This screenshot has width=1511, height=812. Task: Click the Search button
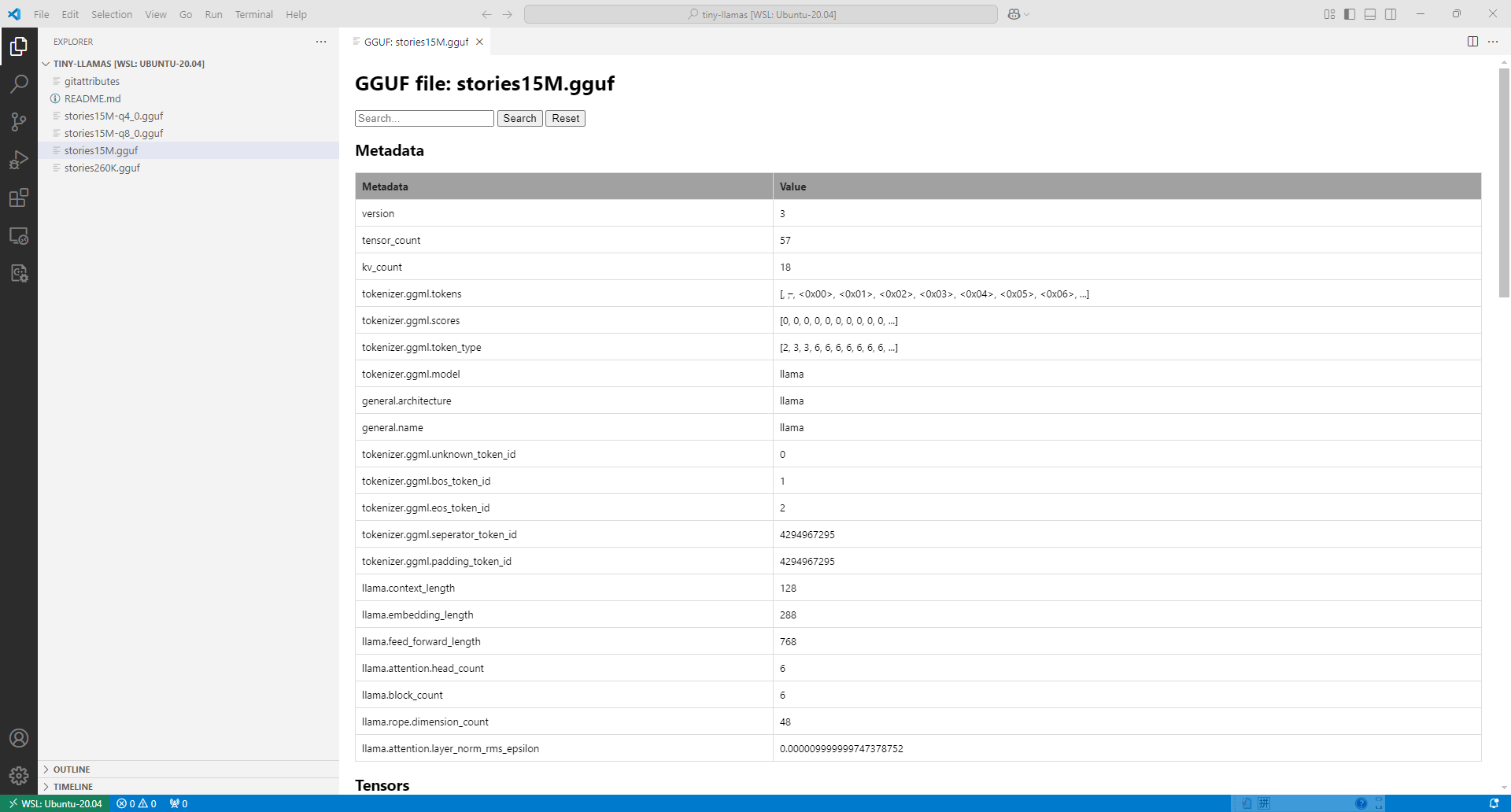[x=519, y=118]
